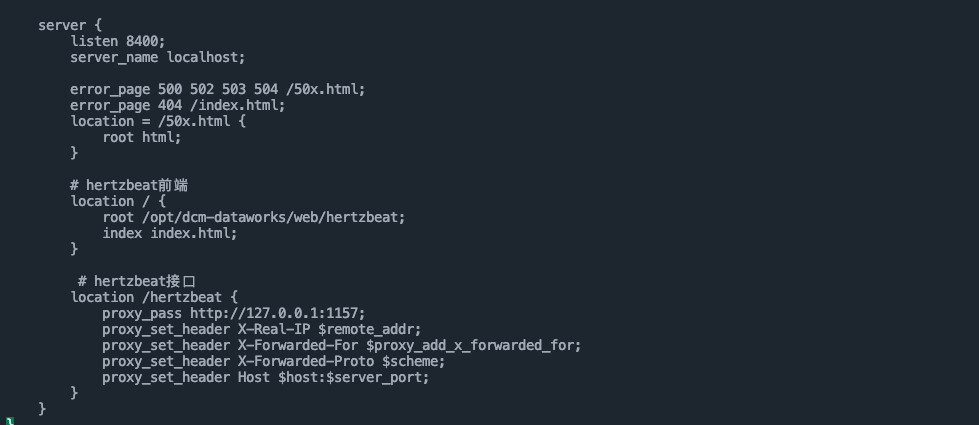Screen dimensions: 979x425
Task: Click the server_name localhost value
Action: pyautogui.click(x=205, y=57)
